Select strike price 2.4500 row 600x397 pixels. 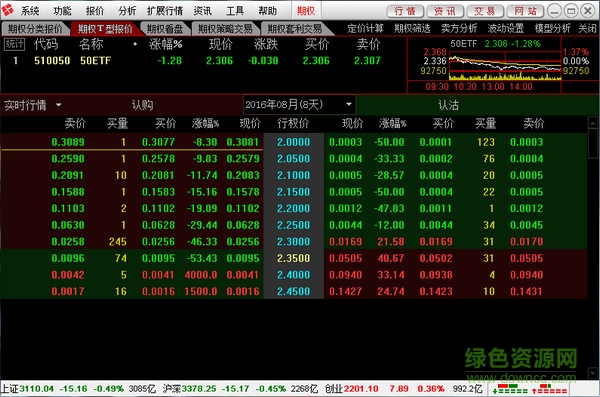pyautogui.click(x=293, y=291)
